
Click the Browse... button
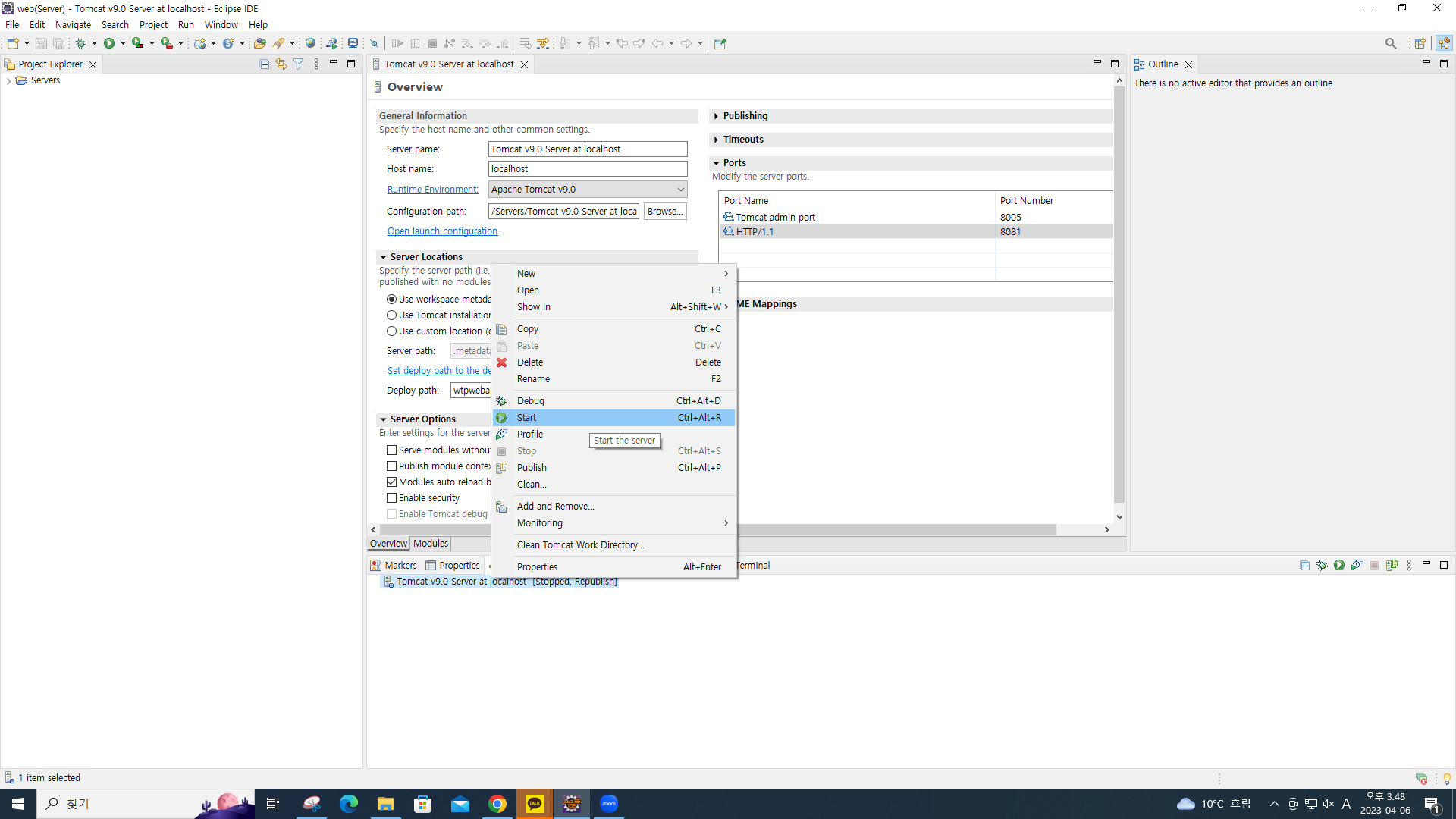click(x=664, y=212)
